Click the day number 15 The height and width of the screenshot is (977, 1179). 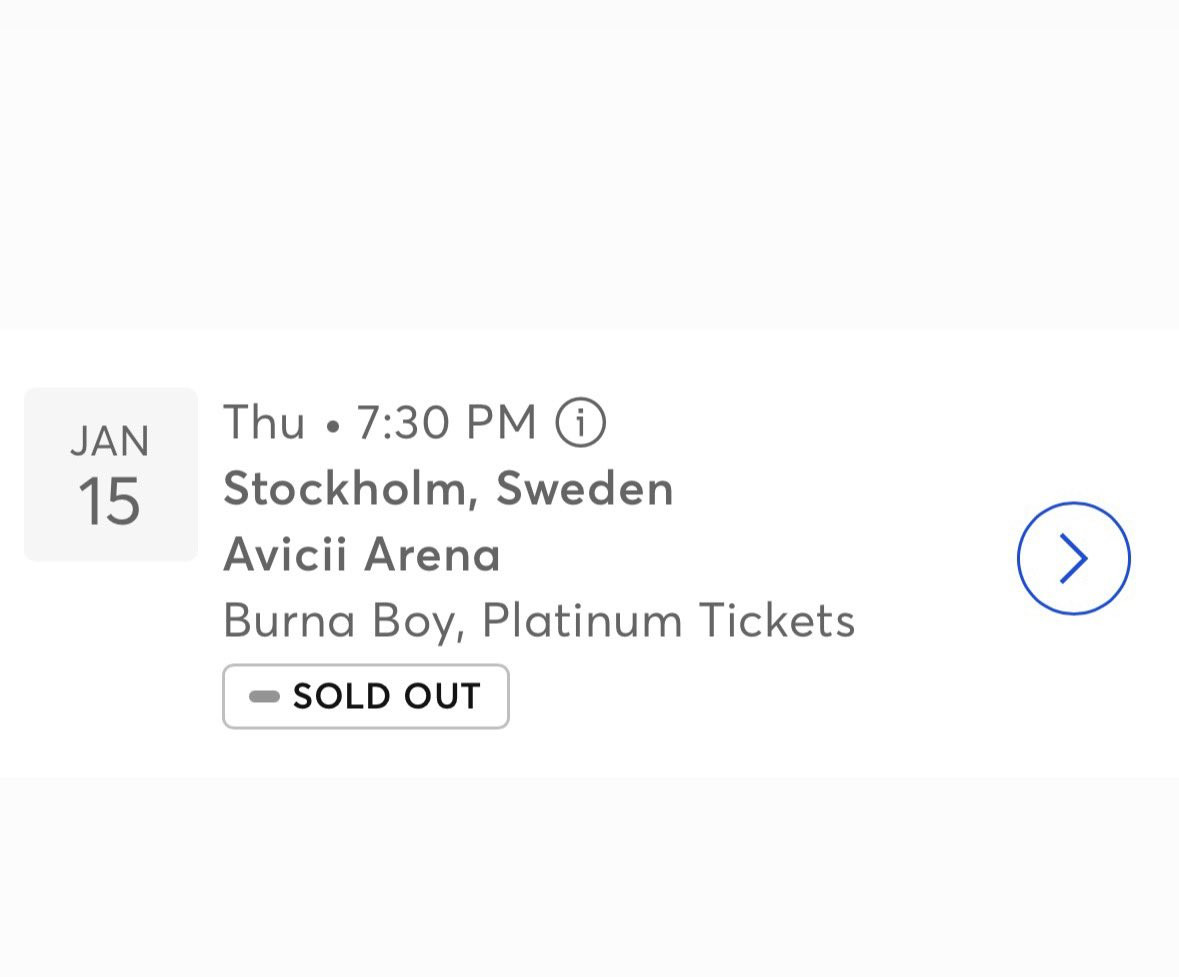coord(109,502)
